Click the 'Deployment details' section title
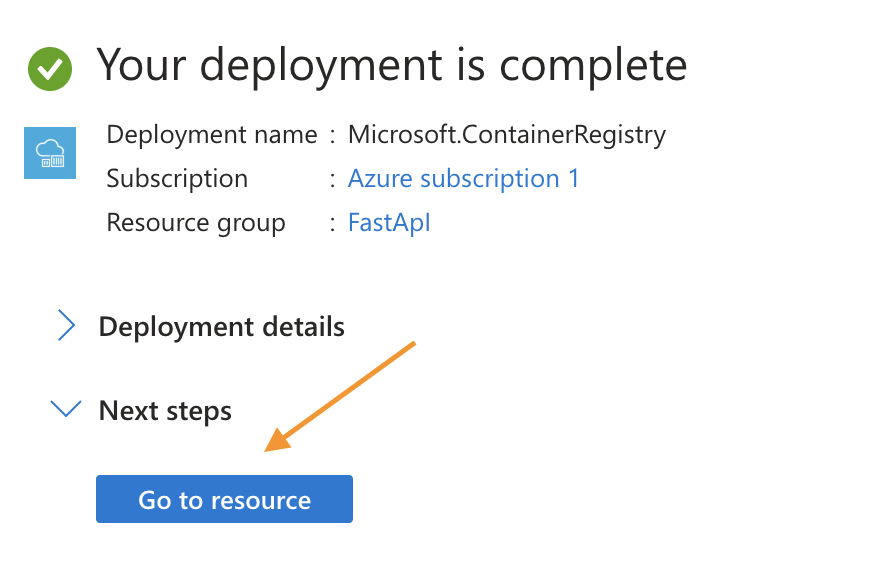Image resolution: width=894 pixels, height=588 pixels. pos(221,327)
